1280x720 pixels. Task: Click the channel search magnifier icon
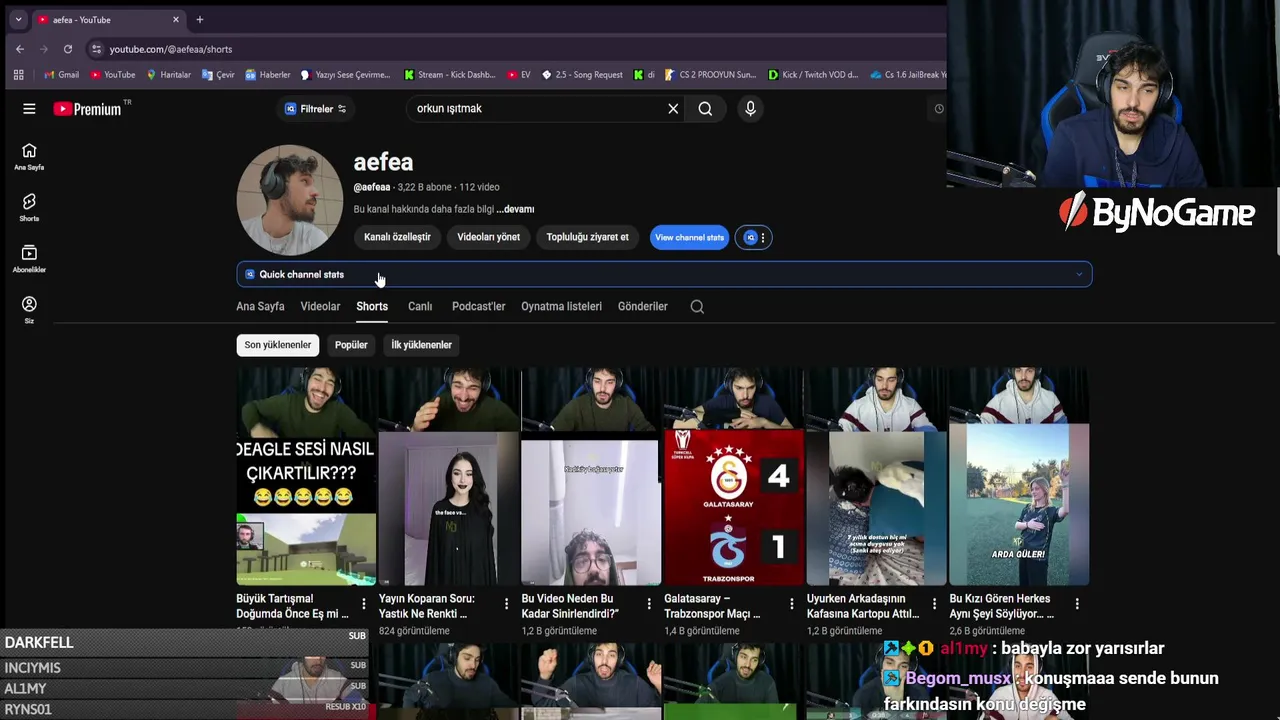click(x=697, y=307)
